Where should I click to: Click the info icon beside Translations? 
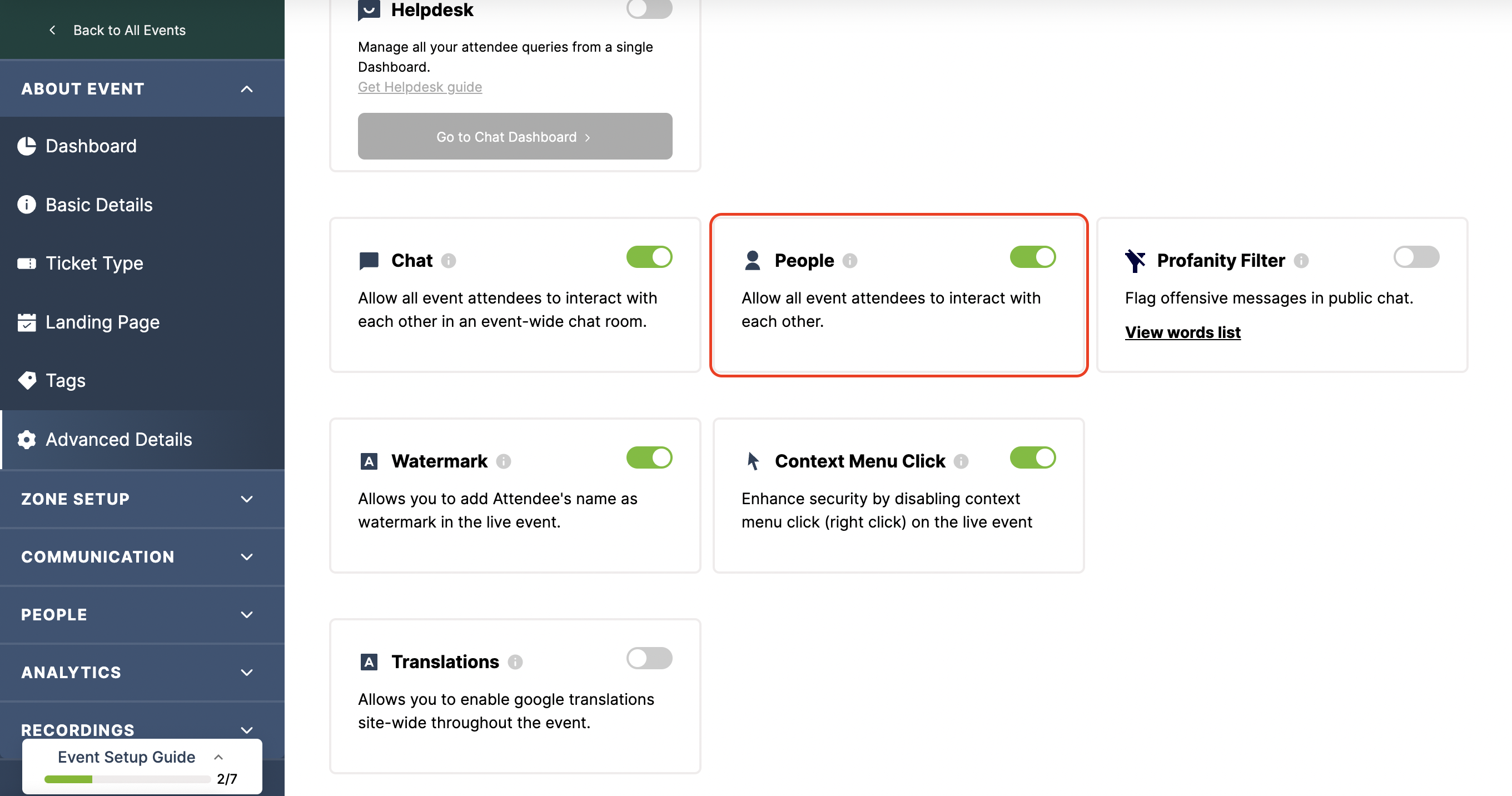(515, 662)
